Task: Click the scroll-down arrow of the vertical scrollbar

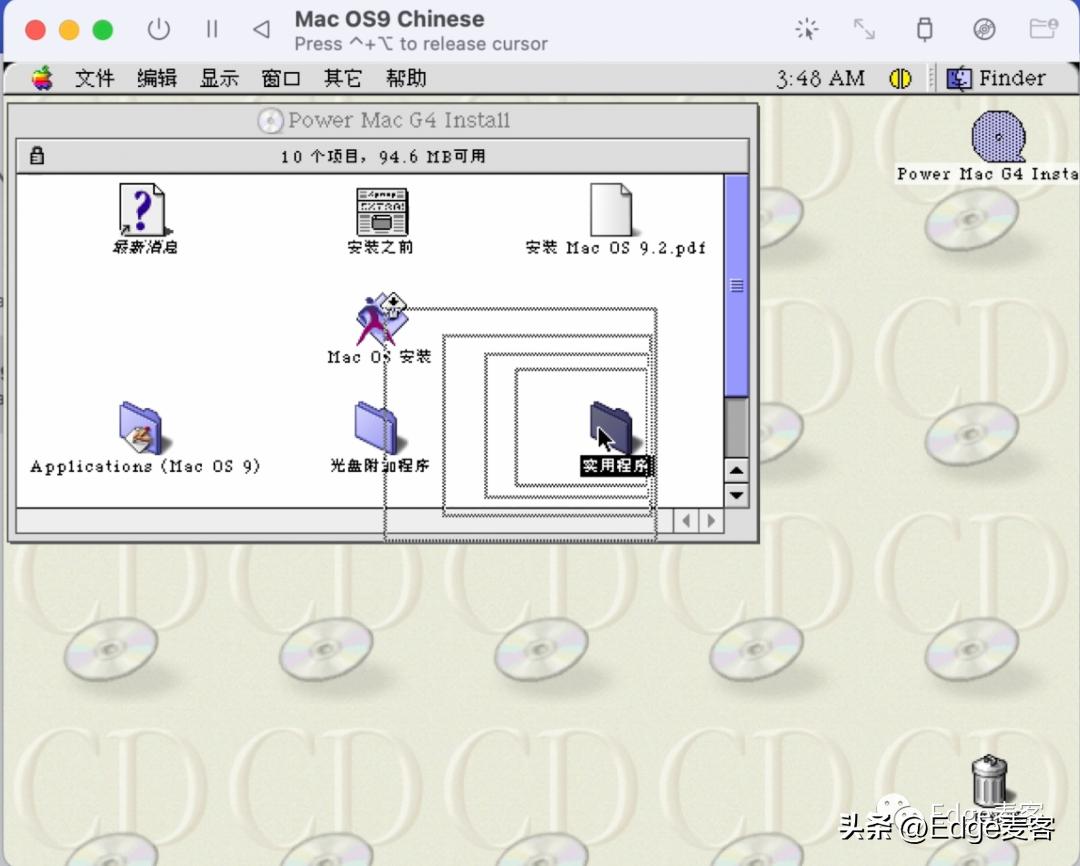Action: (736, 495)
